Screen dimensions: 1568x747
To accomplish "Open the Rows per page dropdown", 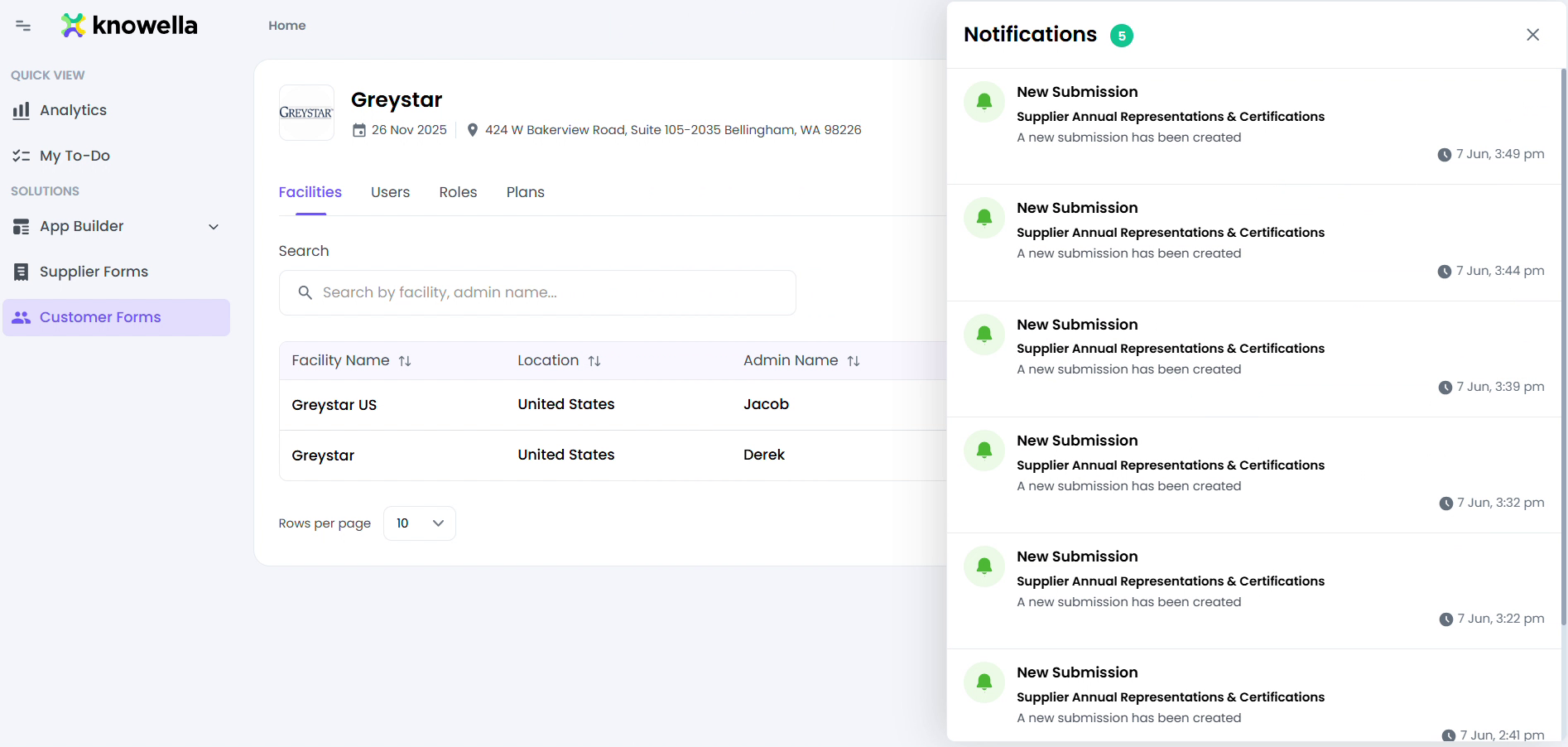I will (x=420, y=523).
